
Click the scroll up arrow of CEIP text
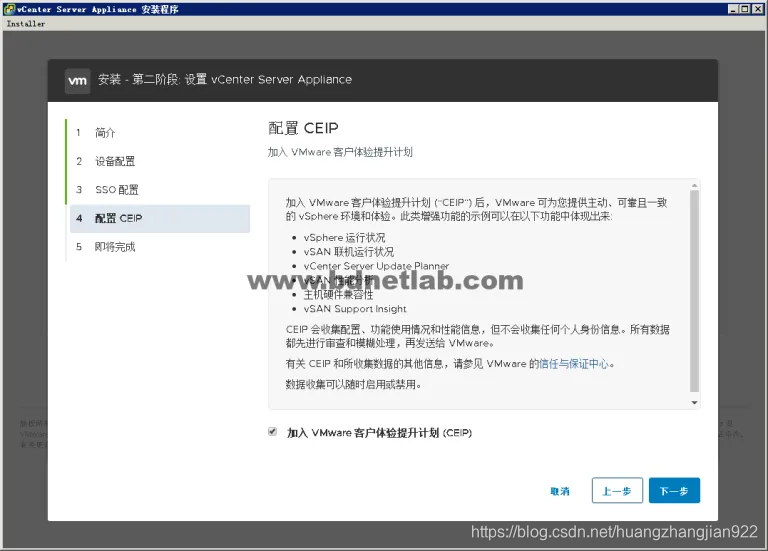[694, 186]
